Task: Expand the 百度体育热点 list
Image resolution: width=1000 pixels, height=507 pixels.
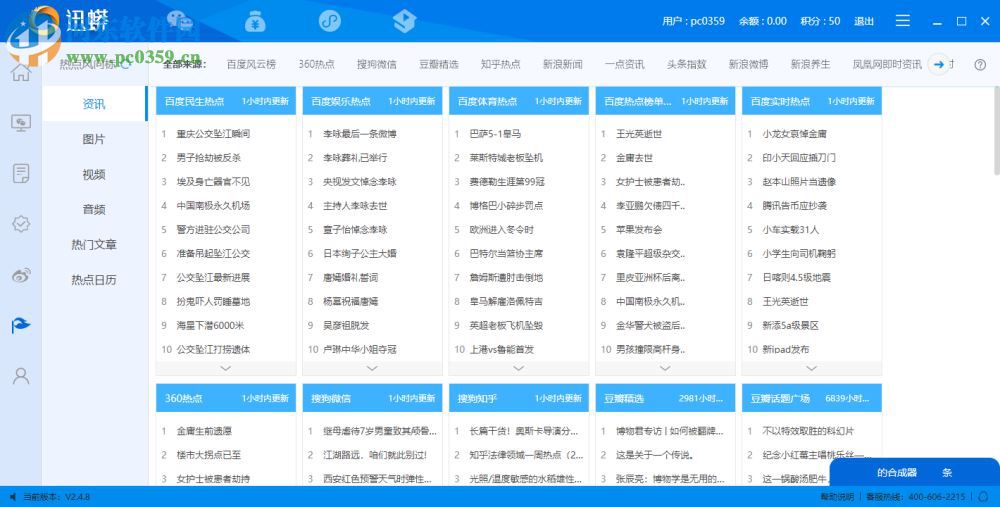Action: click(x=518, y=368)
